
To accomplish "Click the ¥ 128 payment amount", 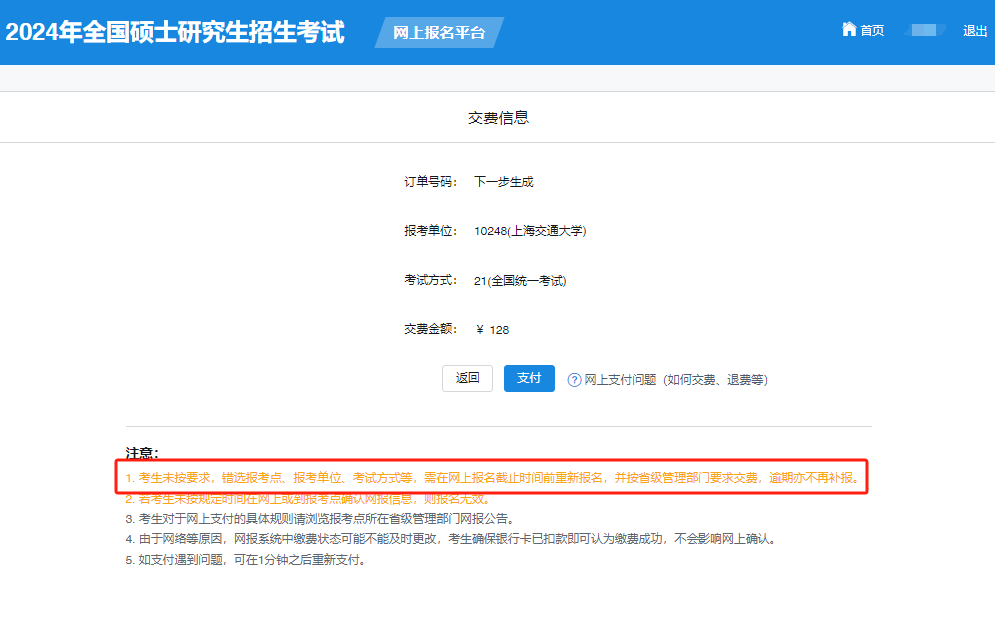I will coord(492,330).
